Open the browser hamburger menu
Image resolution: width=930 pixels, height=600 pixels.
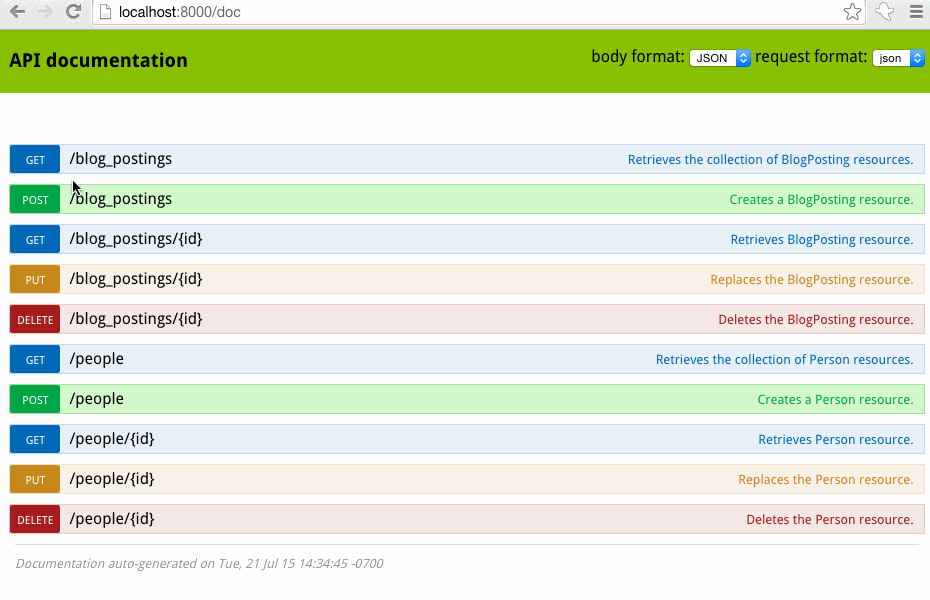click(x=916, y=12)
